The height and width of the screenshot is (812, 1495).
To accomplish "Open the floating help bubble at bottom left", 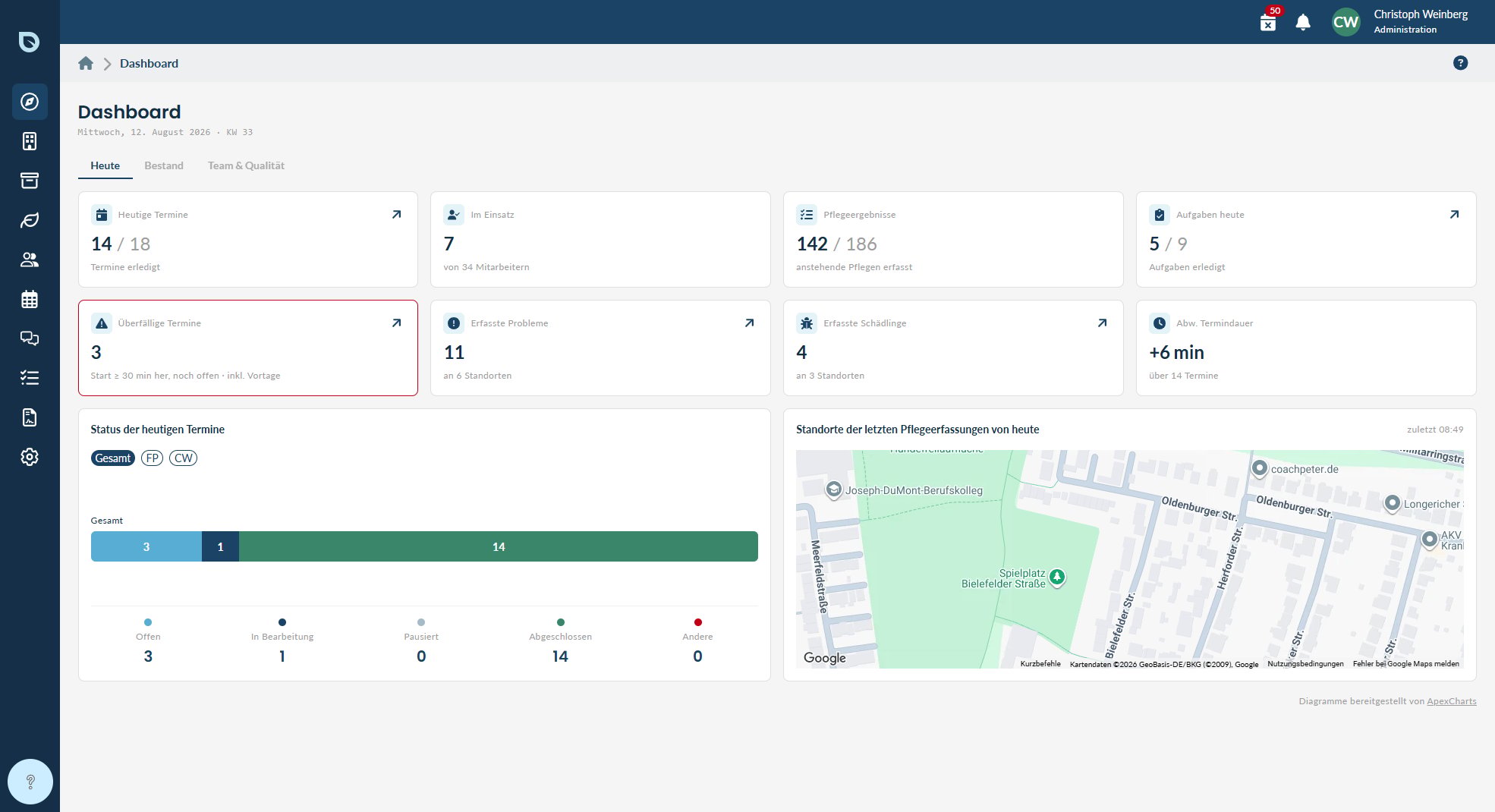I will pos(30,782).
